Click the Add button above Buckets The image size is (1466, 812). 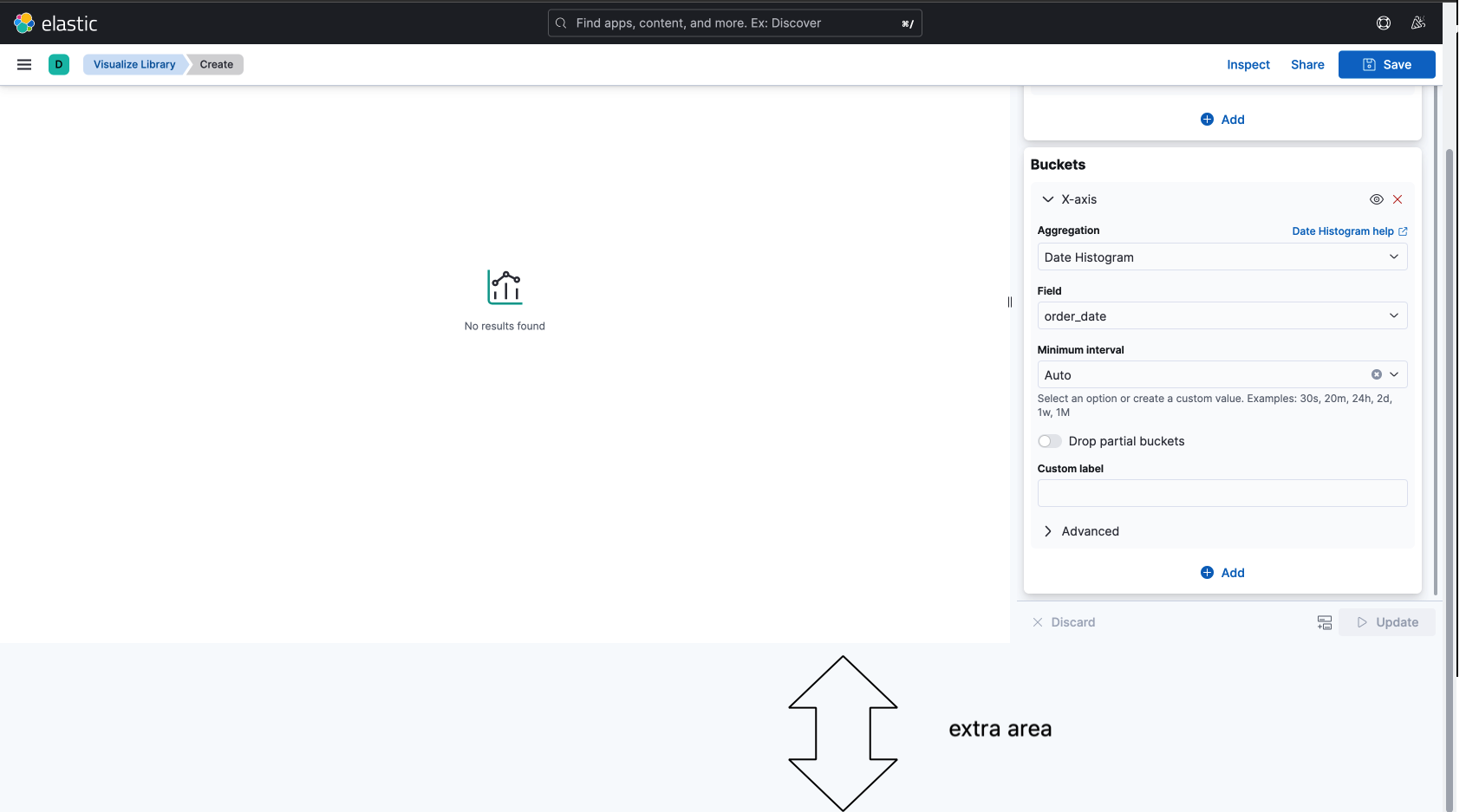point(1222,120)
